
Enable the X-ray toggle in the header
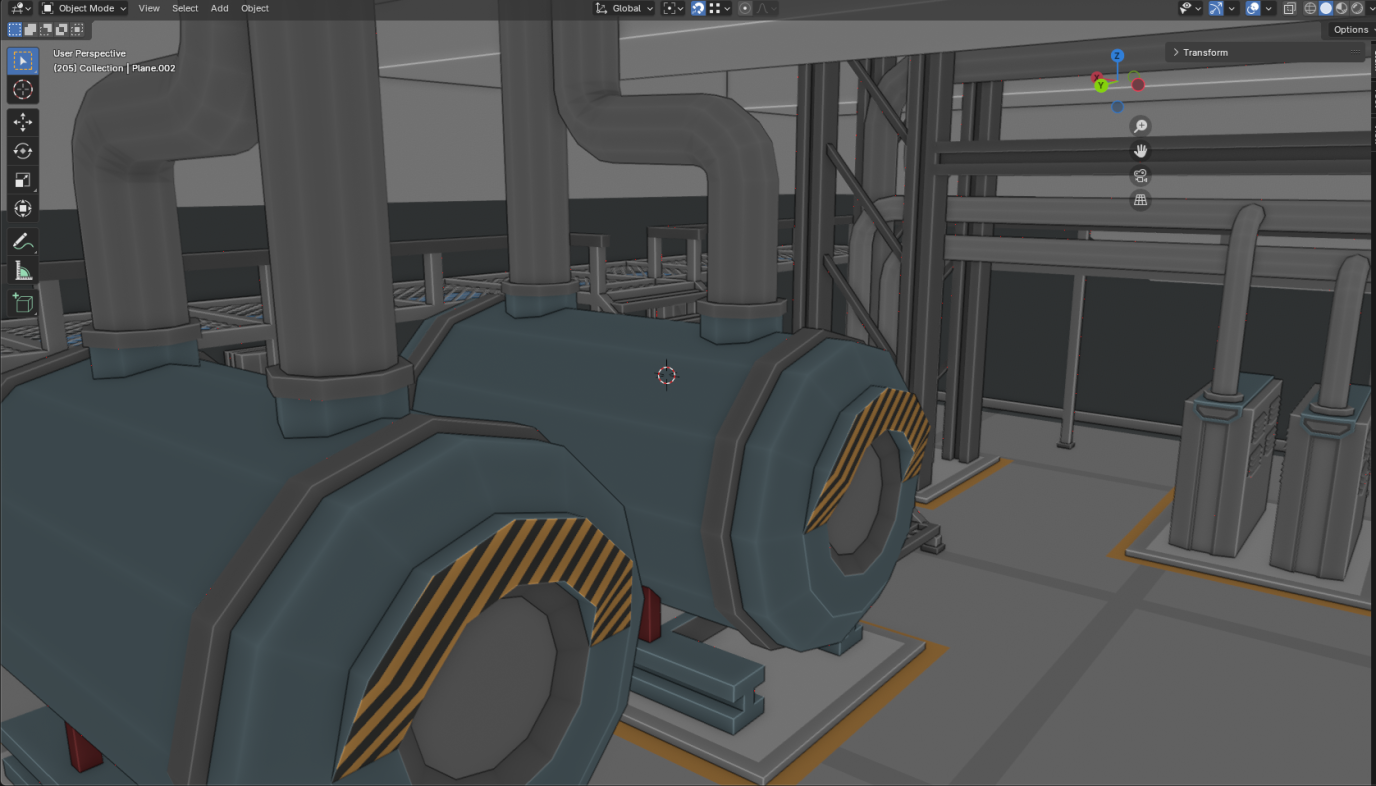point(1289,8)
